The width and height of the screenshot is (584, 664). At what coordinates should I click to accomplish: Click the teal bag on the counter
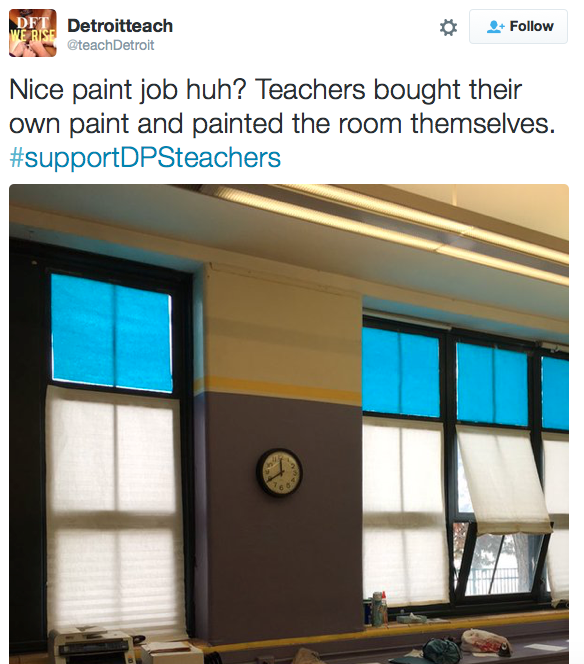point(441,651)
